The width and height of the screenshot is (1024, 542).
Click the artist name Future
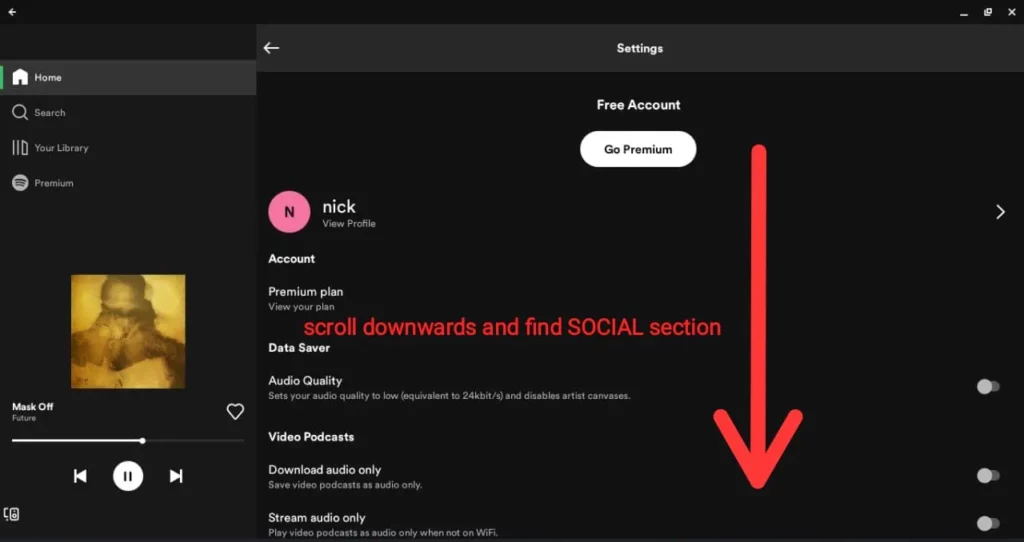tap(24, 418)
